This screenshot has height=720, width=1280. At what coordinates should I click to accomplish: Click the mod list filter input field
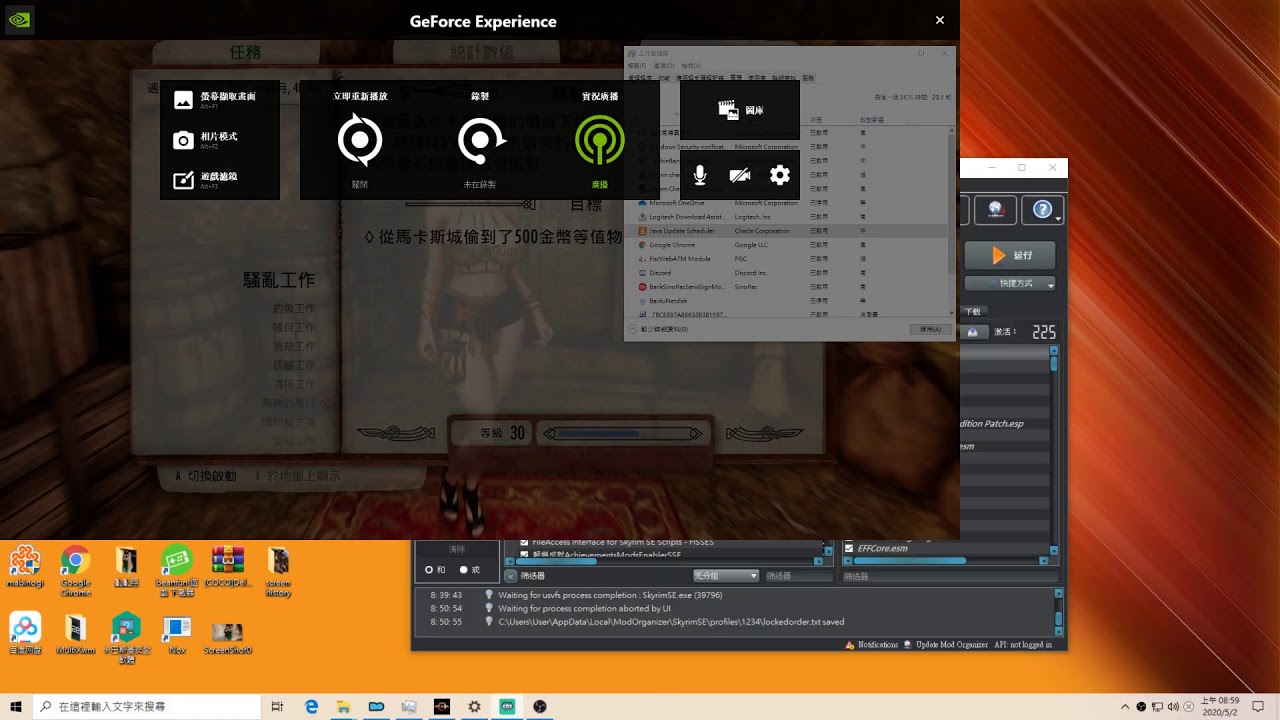(x=798, y=576)
